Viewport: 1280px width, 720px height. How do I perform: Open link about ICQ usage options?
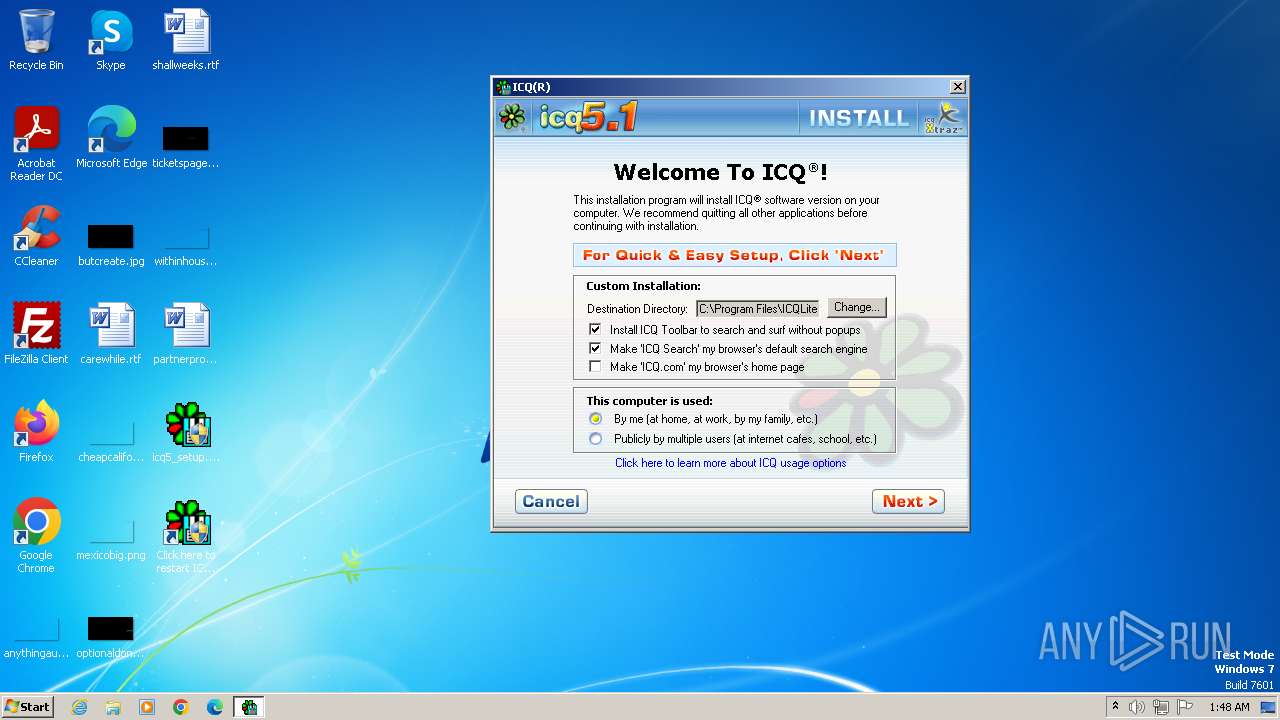click(x=731, y=463)
